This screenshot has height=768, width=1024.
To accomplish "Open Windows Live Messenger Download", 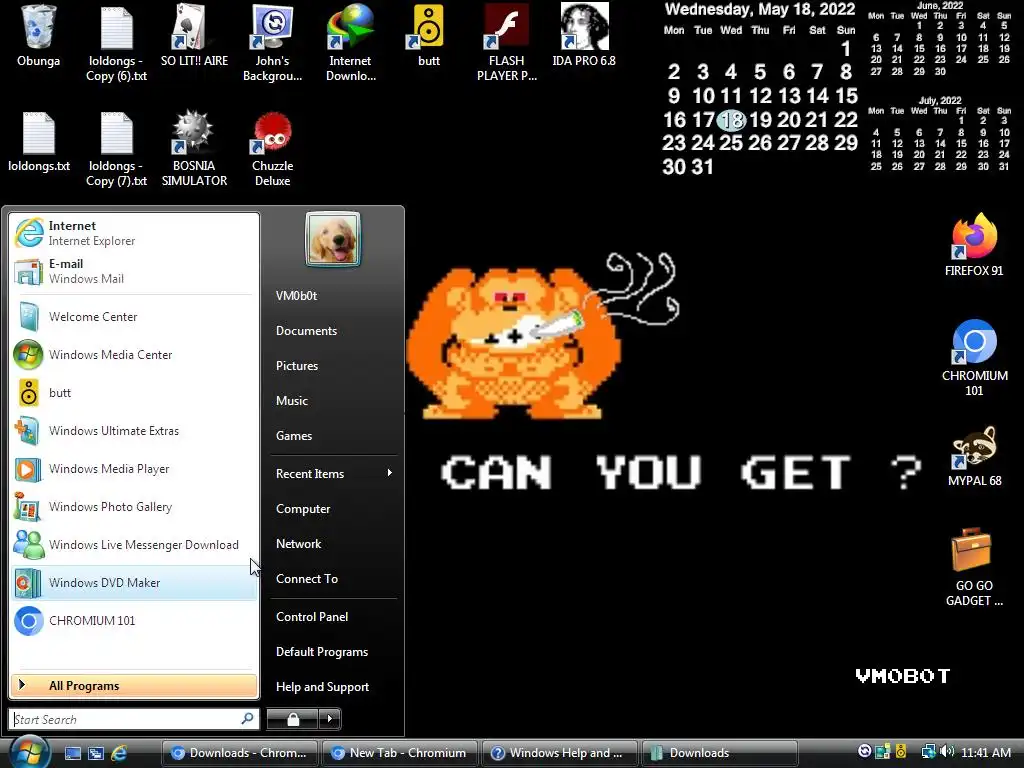I will 134,545.
